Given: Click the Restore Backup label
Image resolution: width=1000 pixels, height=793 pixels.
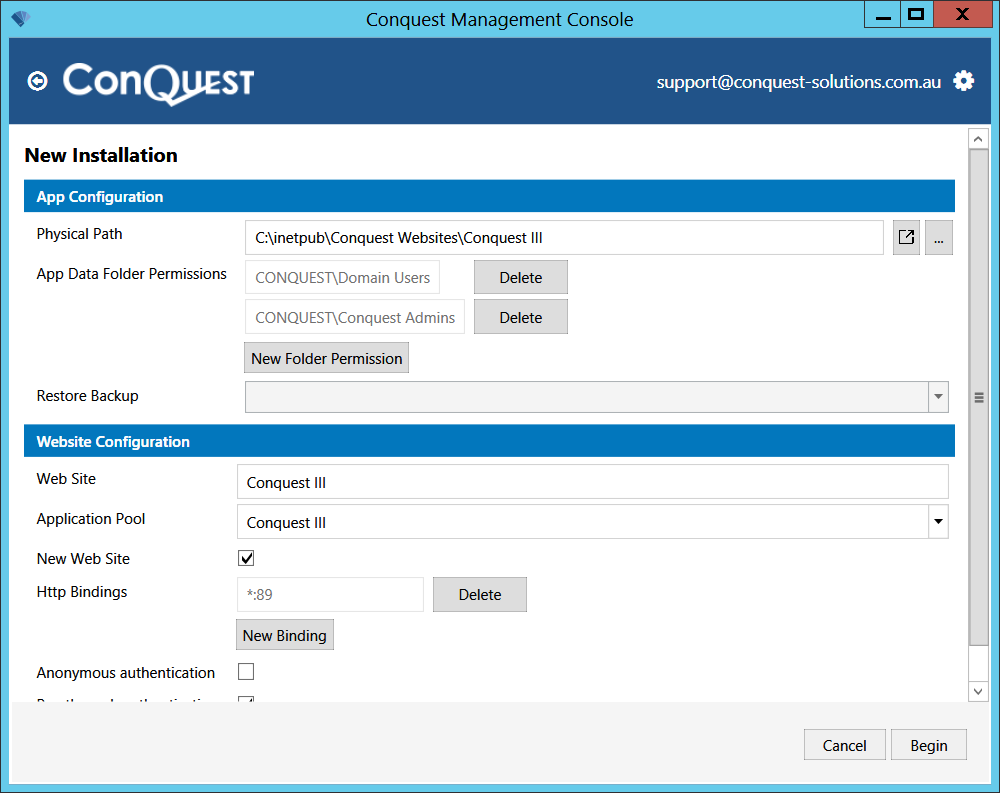Looking at the screenshot, I should pyautogui.click(x=87, y=396).
